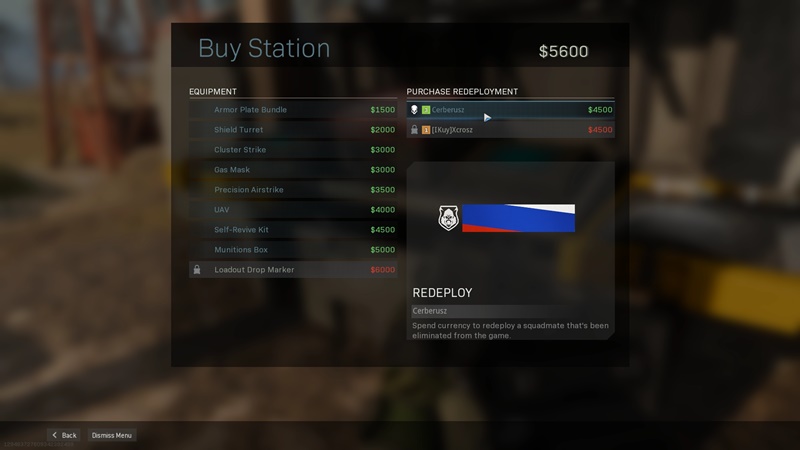This screenshot has width=800, height=450.
Task: Click the lock icon beside Loadout Drop Marker
Action: tap(197, 269)
